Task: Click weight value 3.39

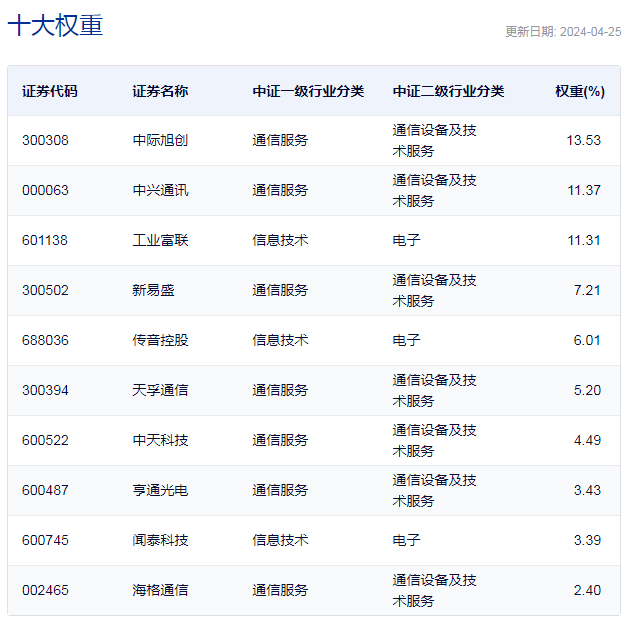Action: coord(587,541)
